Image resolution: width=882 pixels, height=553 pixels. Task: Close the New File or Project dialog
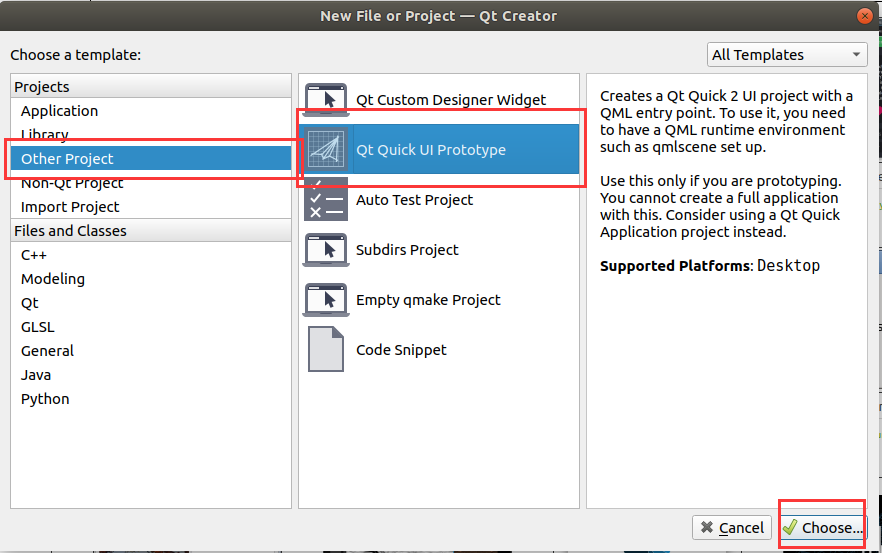(x=865, y=16)
